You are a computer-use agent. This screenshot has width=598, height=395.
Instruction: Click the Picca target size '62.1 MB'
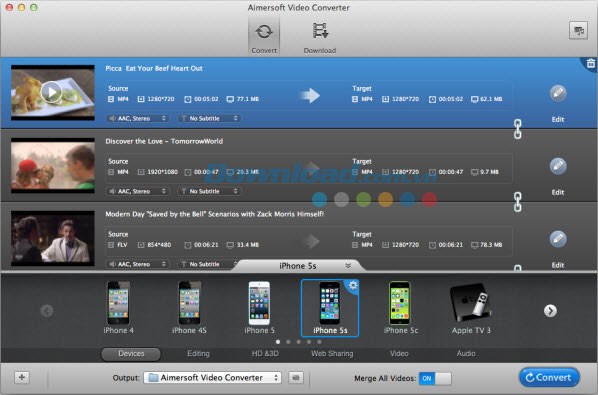coord(491,99)
